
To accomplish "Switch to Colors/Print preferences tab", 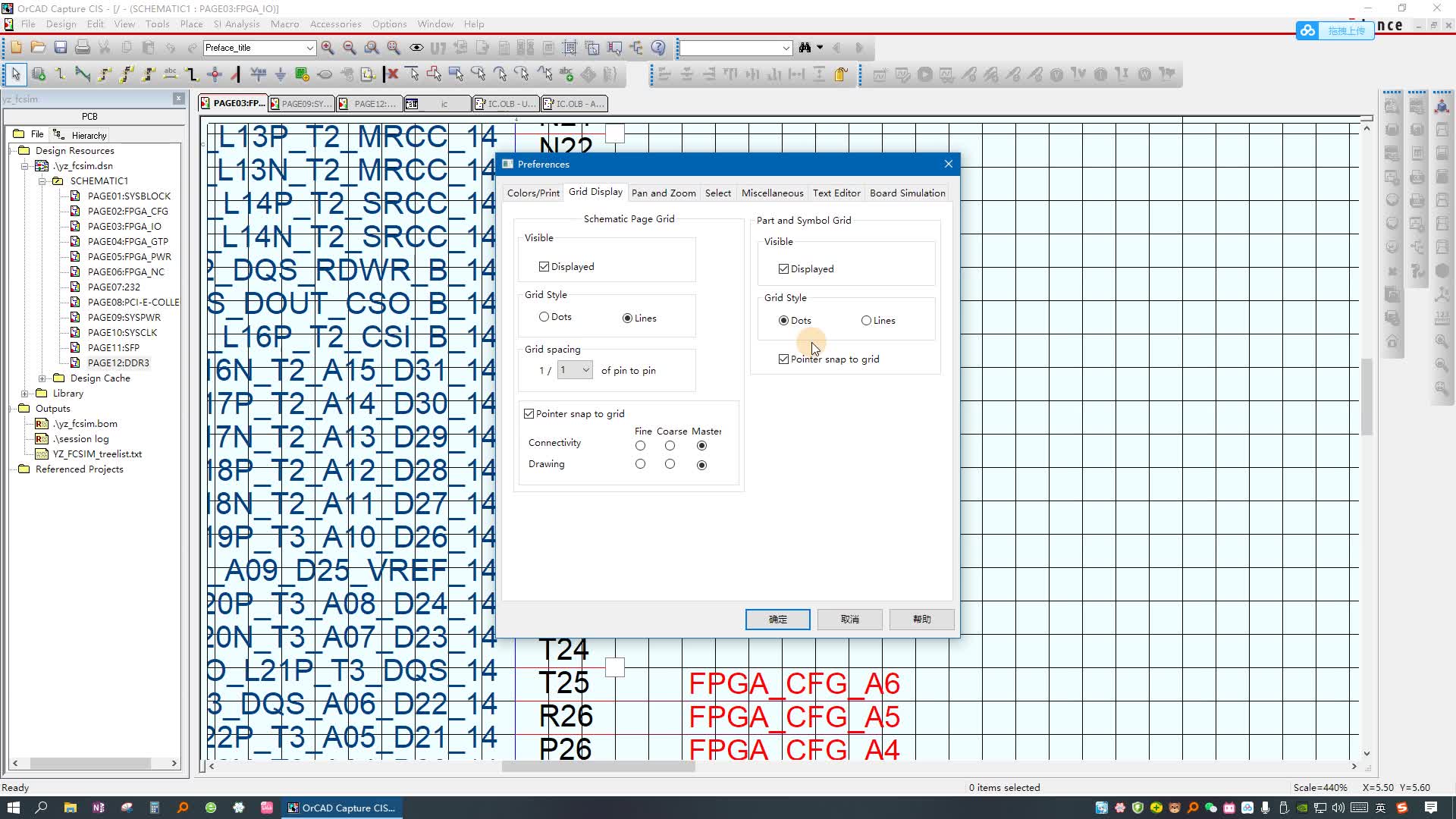I will [x=533, y=192].
